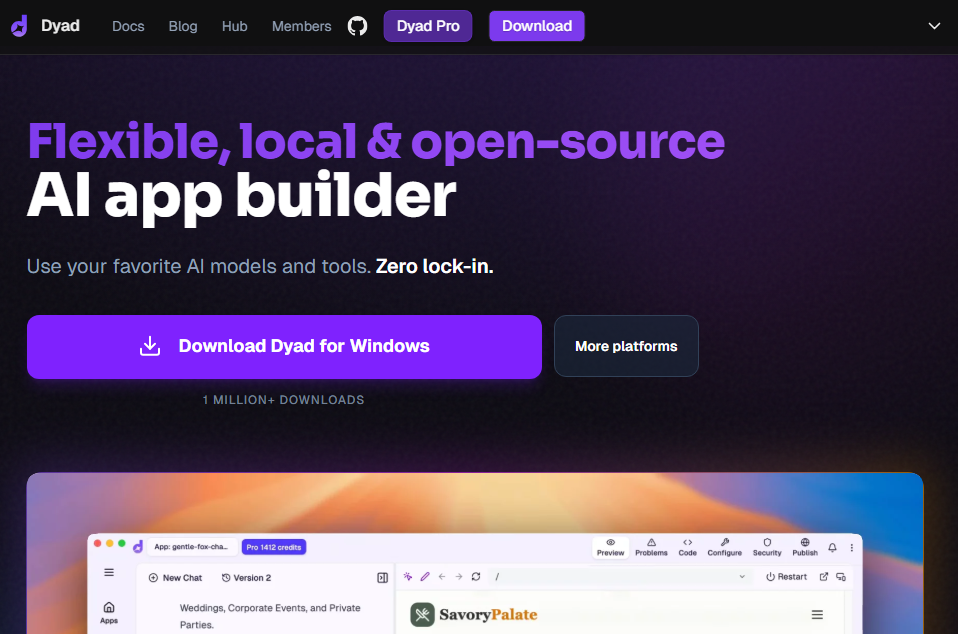Click small Dyad logo in app title bar
The height and width of the screenshot is (634, 958).
(x=138, y=547)
